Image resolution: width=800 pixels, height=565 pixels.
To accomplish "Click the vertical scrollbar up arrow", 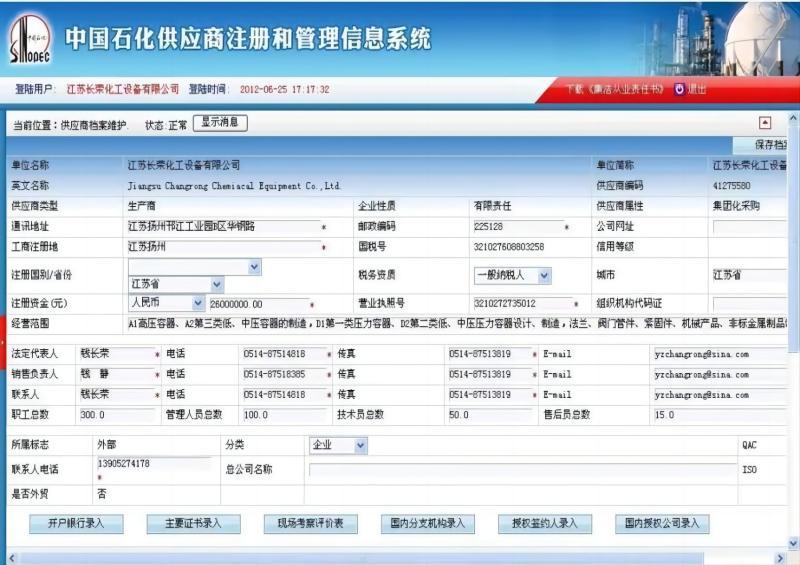I will (x=793, y=118).
